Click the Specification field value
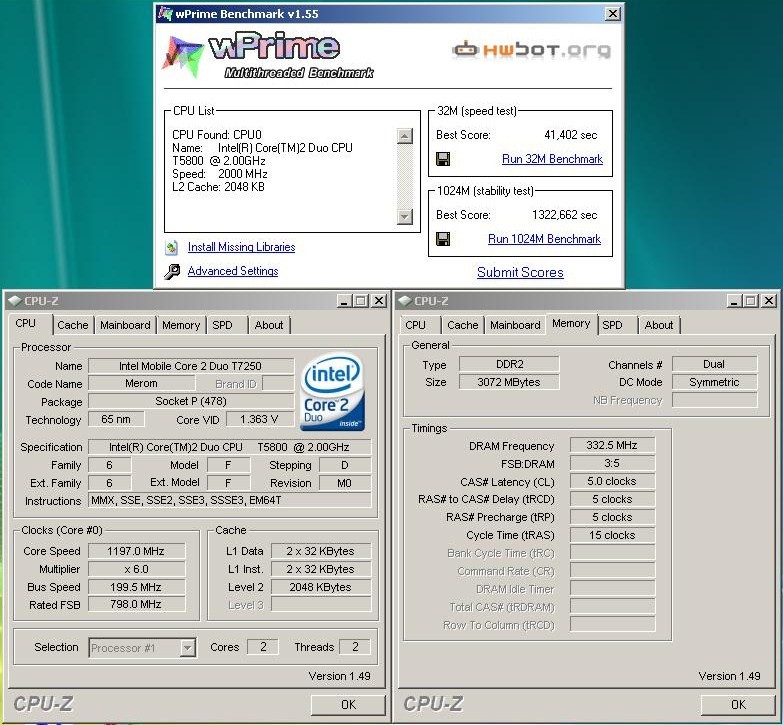Image resolution: width=783 pixels, height=725 pixels. 229,447
